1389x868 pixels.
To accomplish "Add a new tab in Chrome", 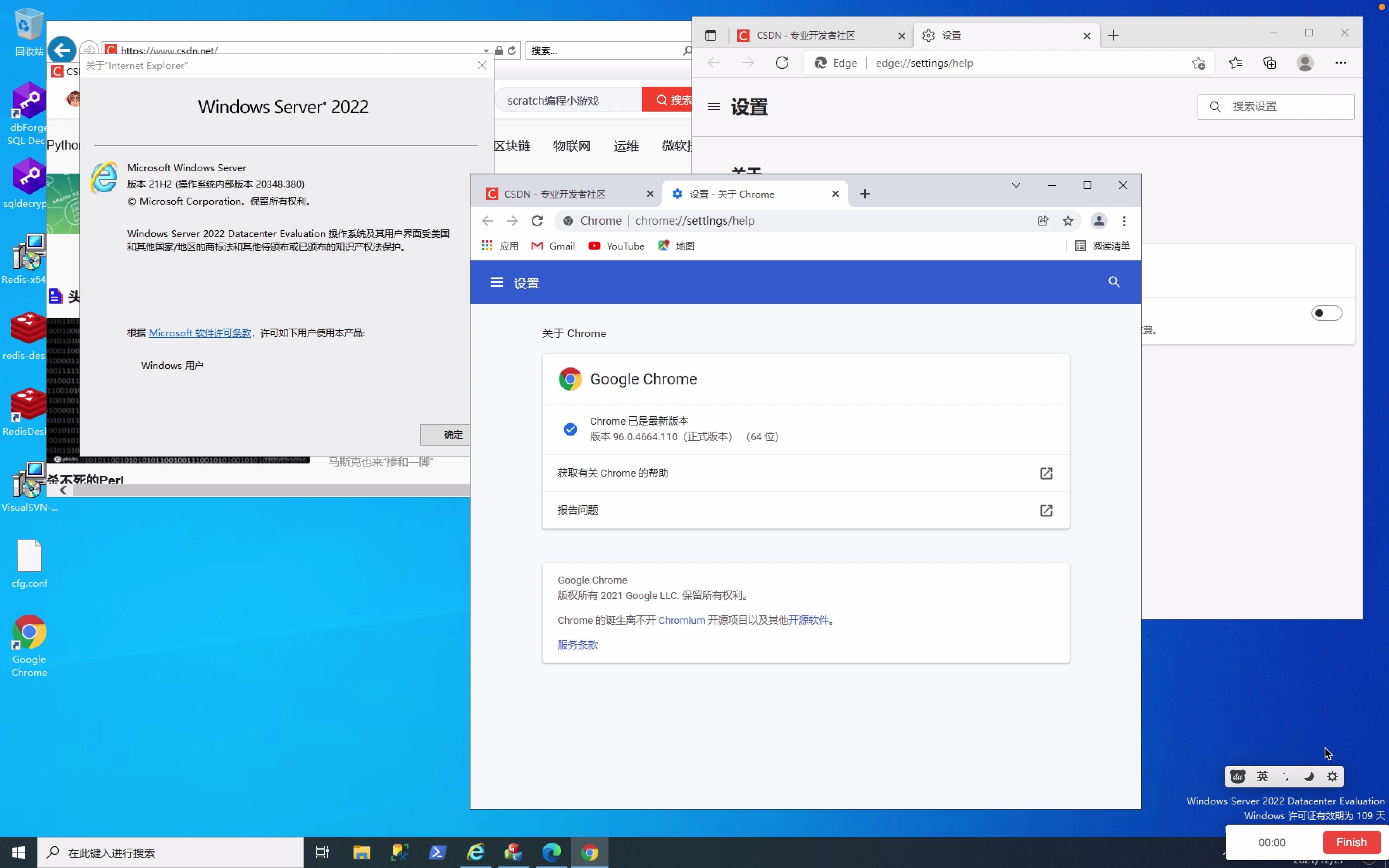I will coord(864,194).
